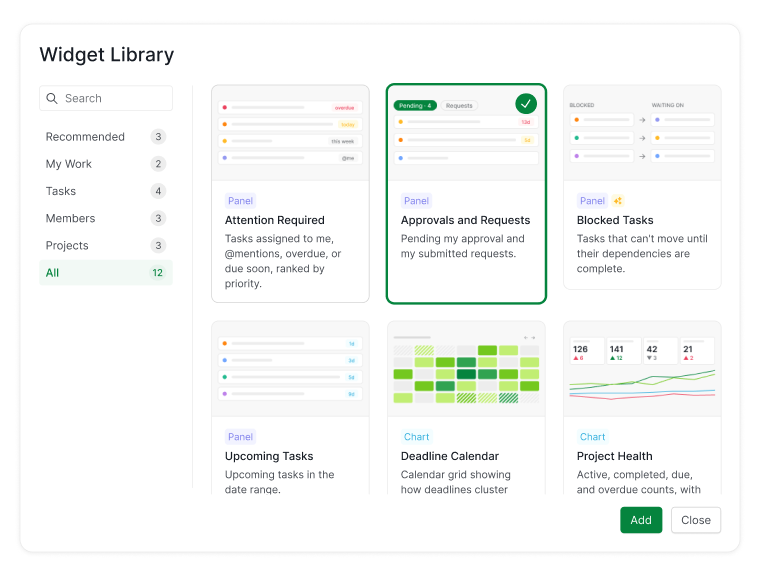Click the Requests pill in Approvals preview

[459, 106]
